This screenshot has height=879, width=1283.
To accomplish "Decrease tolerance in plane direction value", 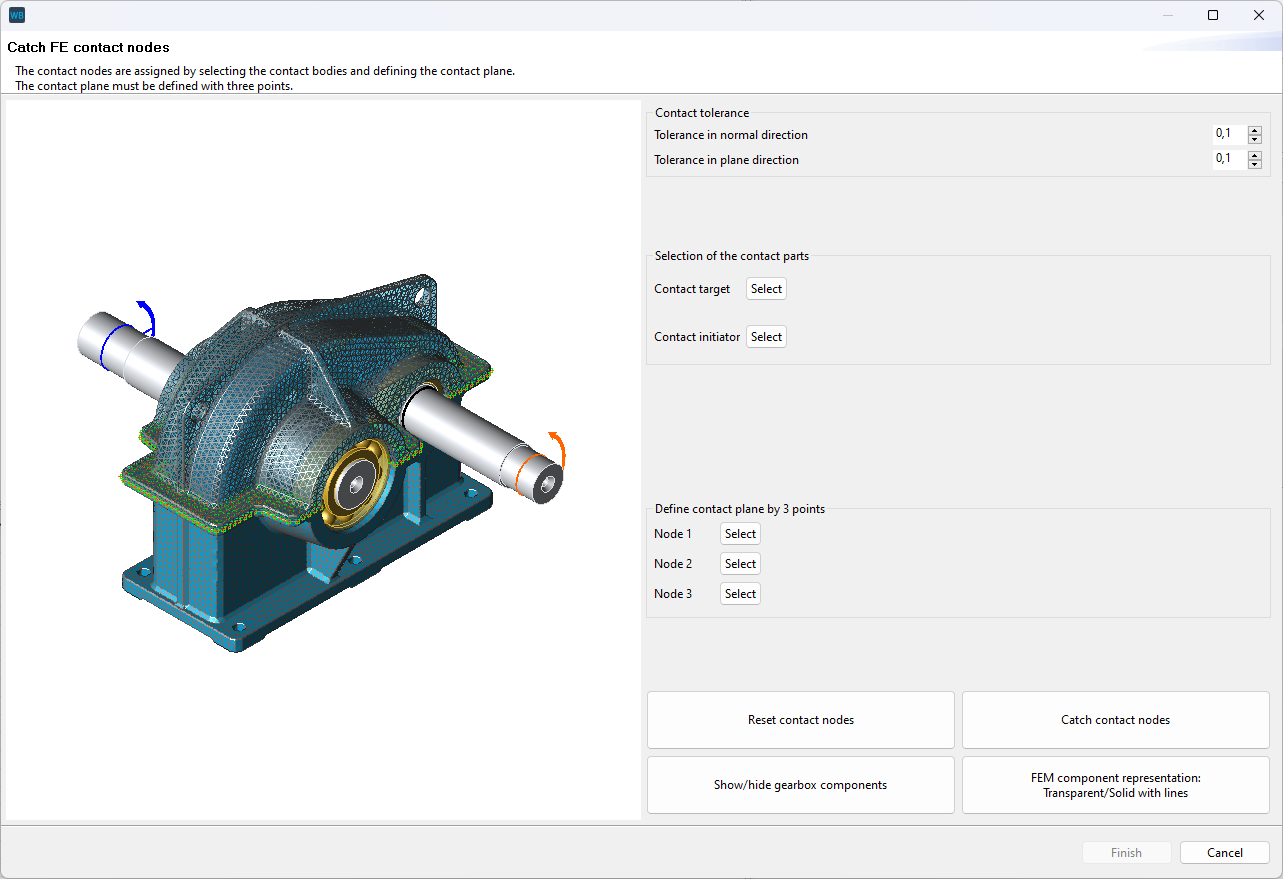I will [x=1254, y=165].
